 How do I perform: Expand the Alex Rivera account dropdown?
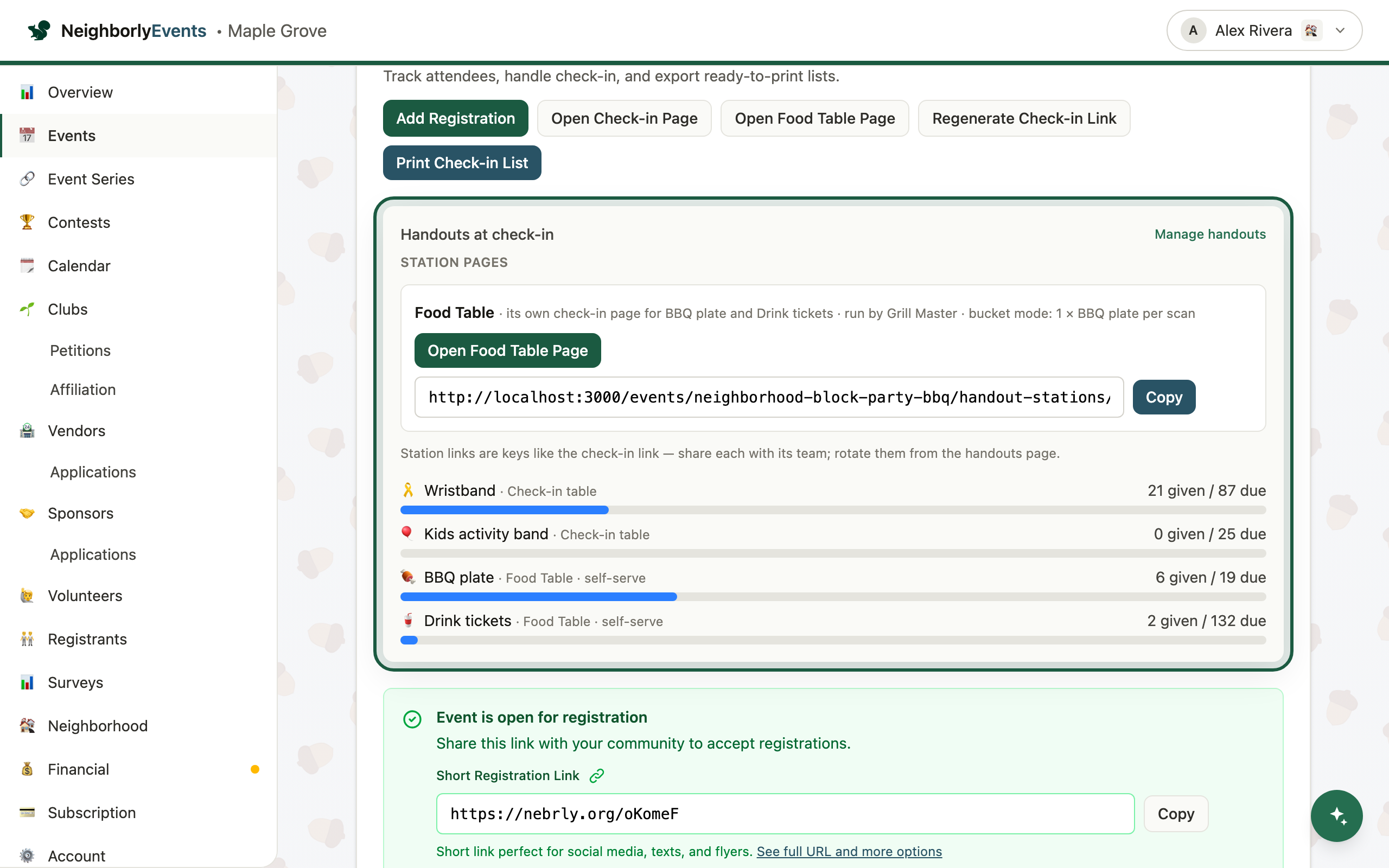coord(1264,30)
